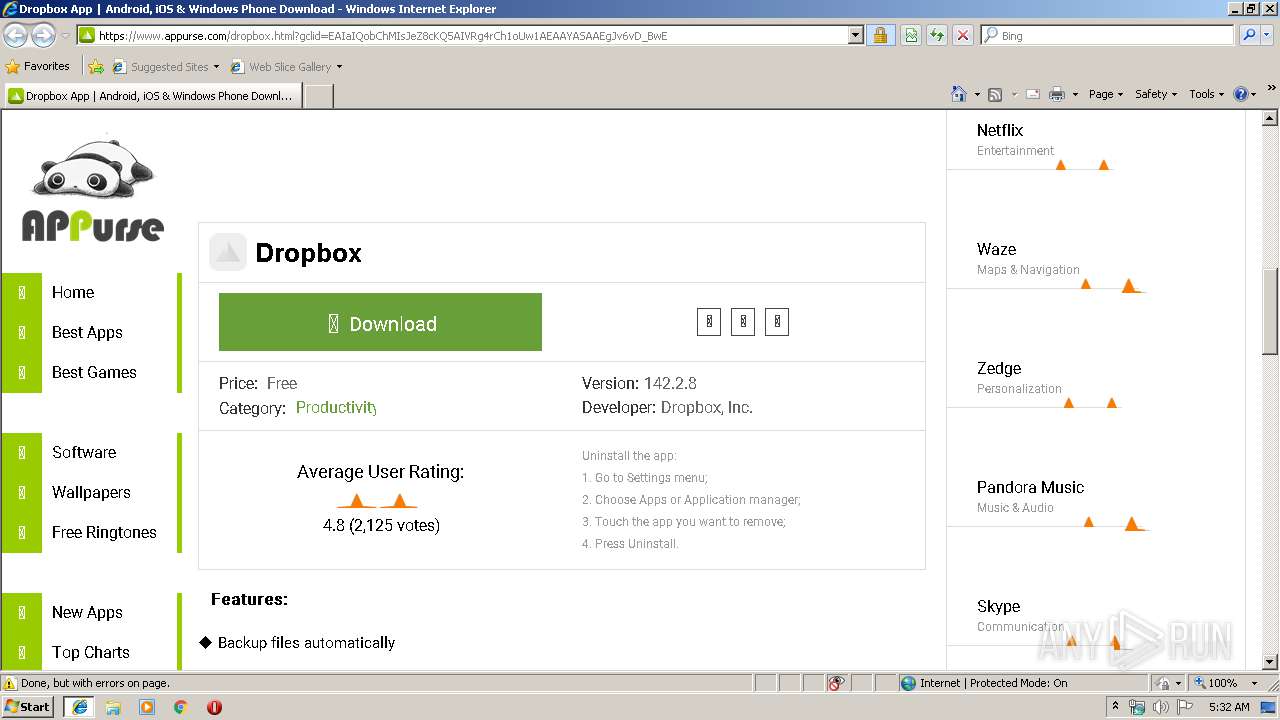The image size is (1280, 720).
Task: Click the address bar URL field
Action: tap(463, 35)
